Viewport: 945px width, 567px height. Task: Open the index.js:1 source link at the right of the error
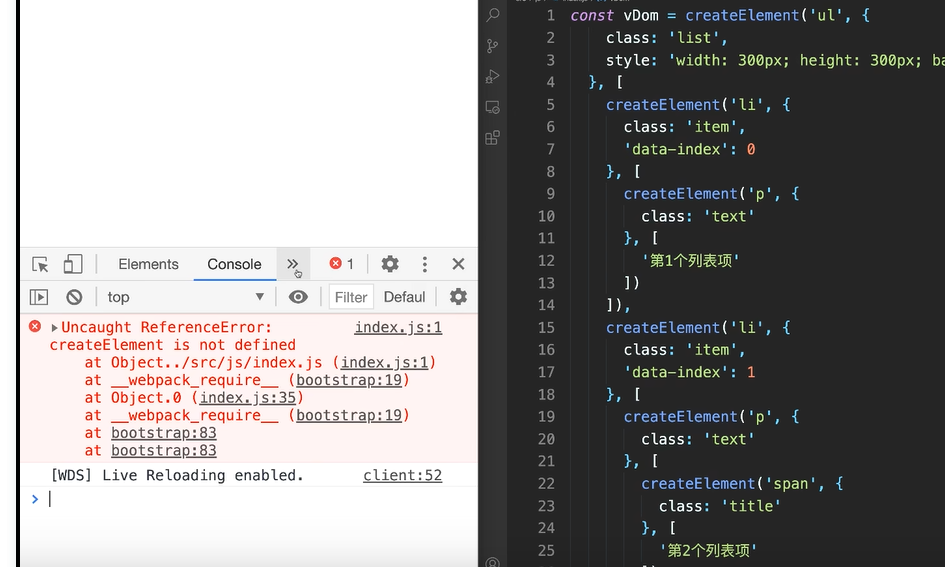pos(398,327)
